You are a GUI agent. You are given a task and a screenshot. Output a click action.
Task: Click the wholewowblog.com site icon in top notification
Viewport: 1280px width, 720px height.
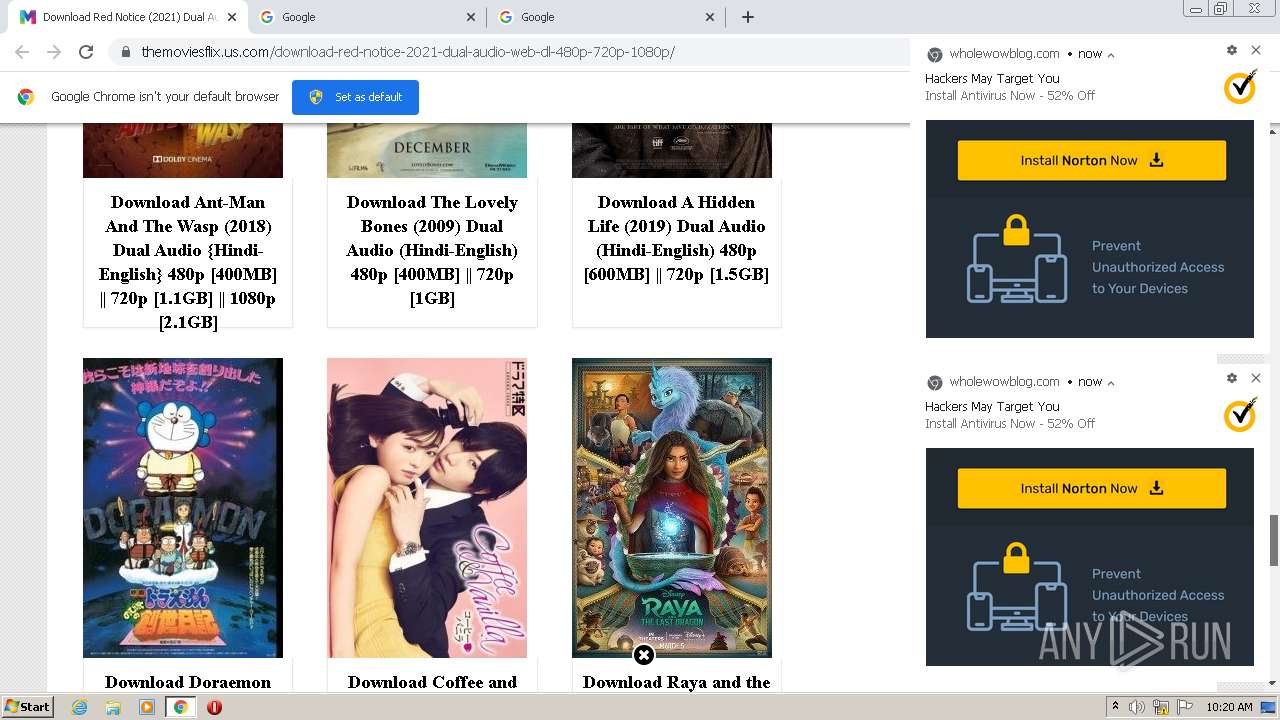coord(935,55)
